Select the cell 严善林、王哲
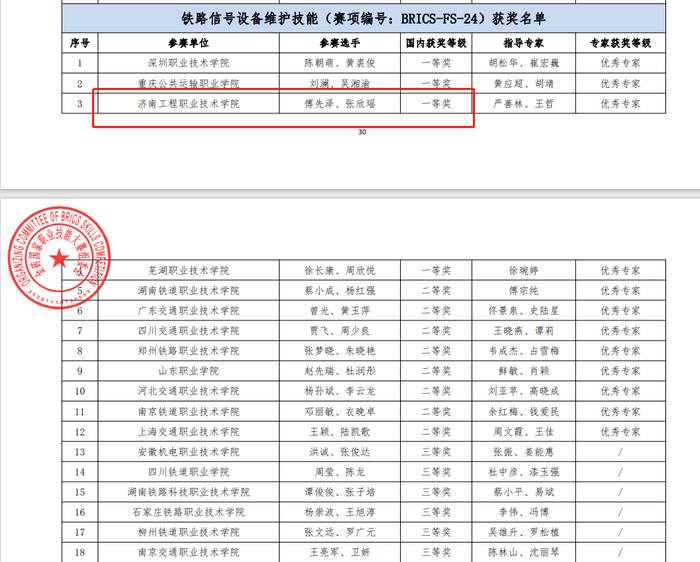700x562 pixels. [x=524, y=104]
